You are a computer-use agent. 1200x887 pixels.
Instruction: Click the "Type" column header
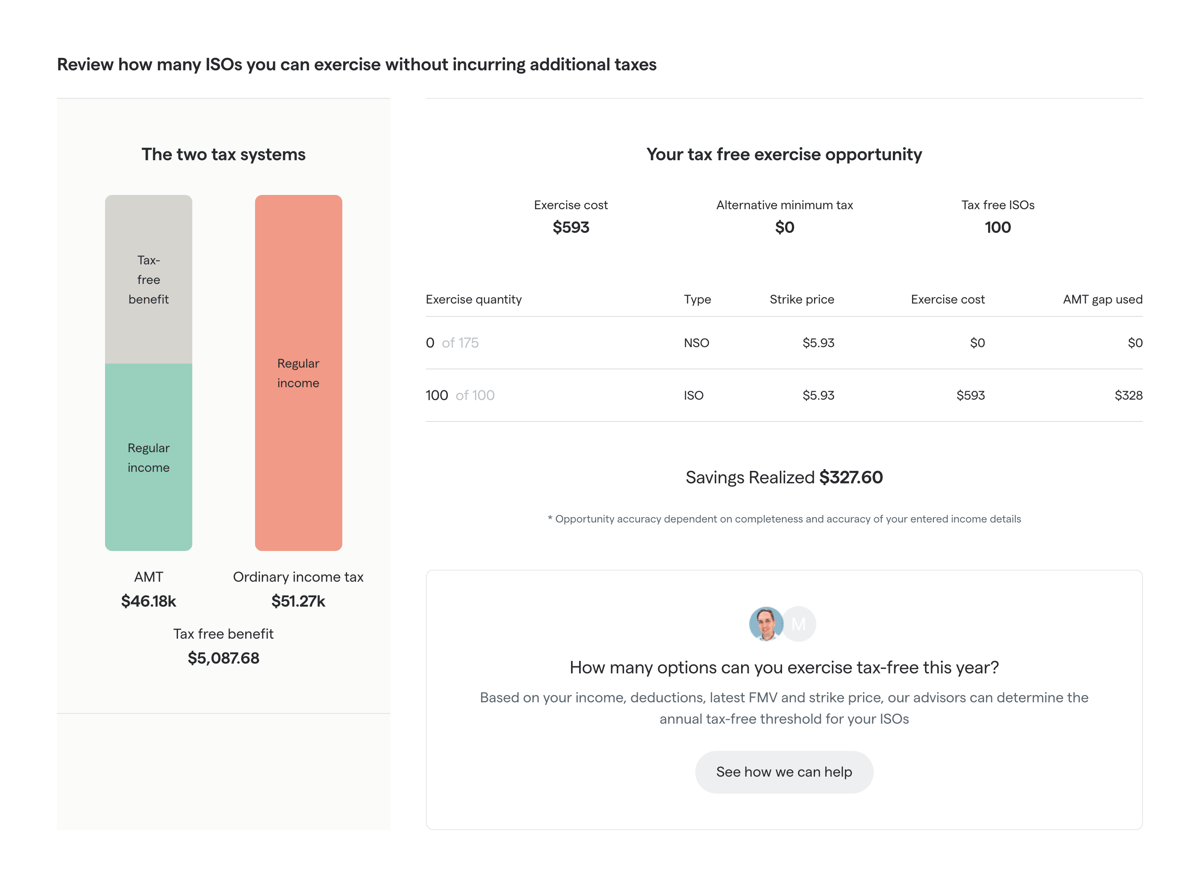[x=697, y=298]
